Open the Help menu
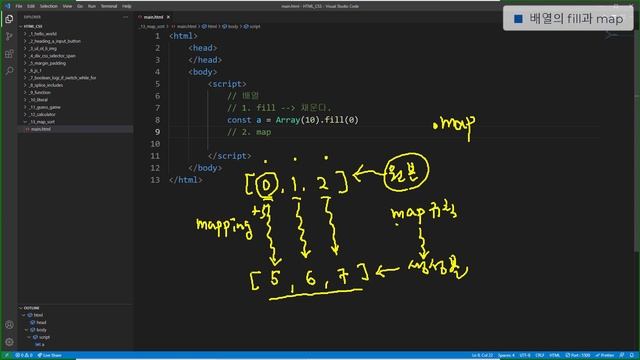The width and height of the screenshot is (640, 360). click(127, 6)
